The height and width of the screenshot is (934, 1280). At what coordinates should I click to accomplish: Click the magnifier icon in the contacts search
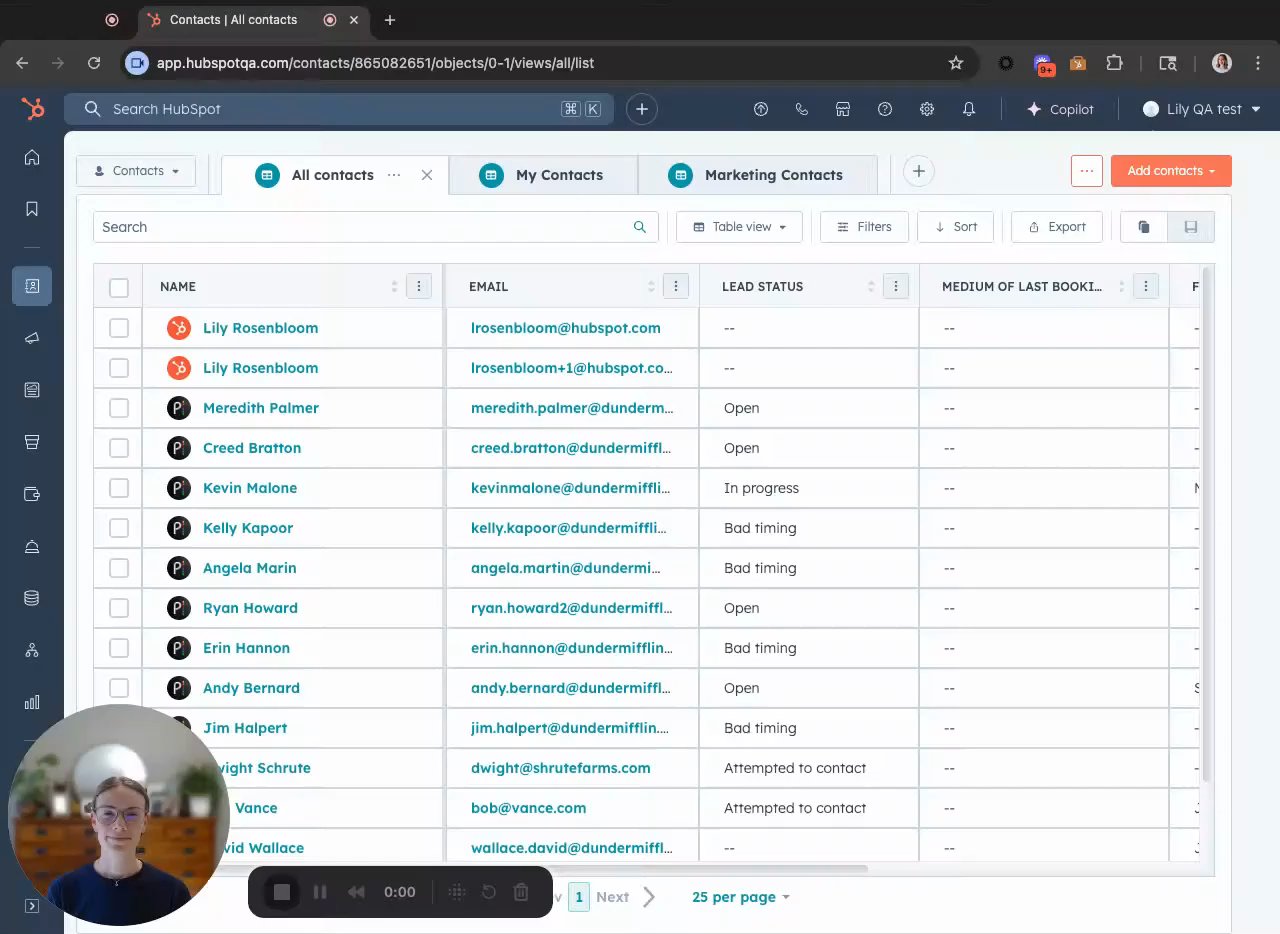coord(640,227)
